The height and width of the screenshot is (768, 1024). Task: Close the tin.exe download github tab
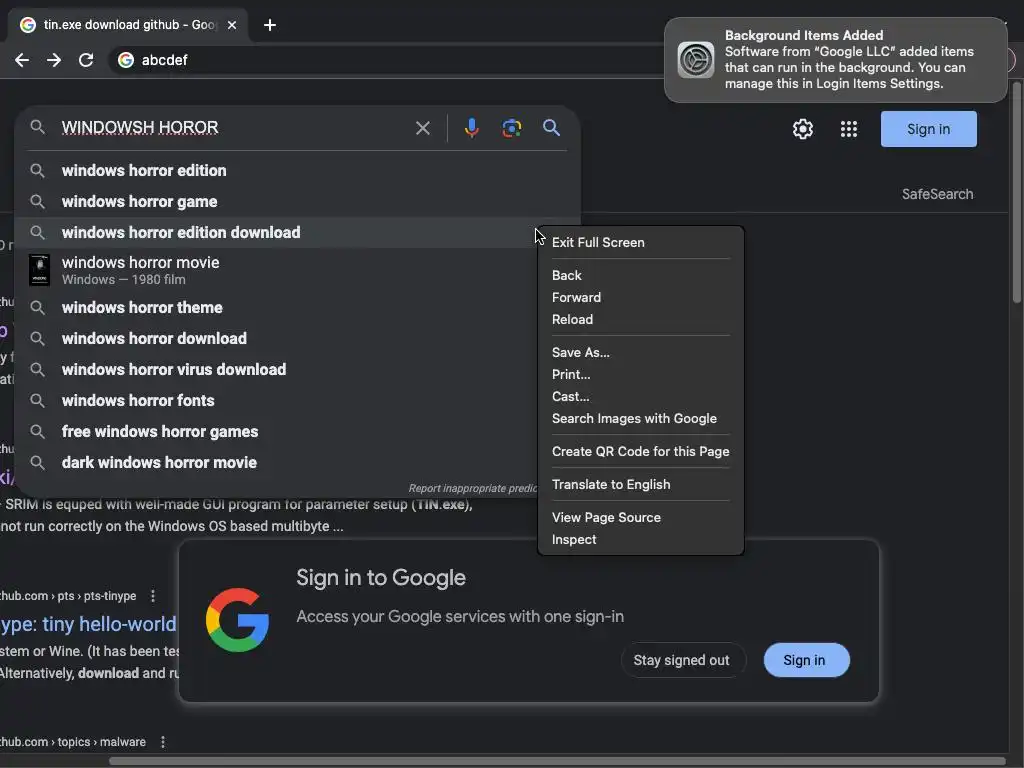pyautogui.click(x=232, y=25)
